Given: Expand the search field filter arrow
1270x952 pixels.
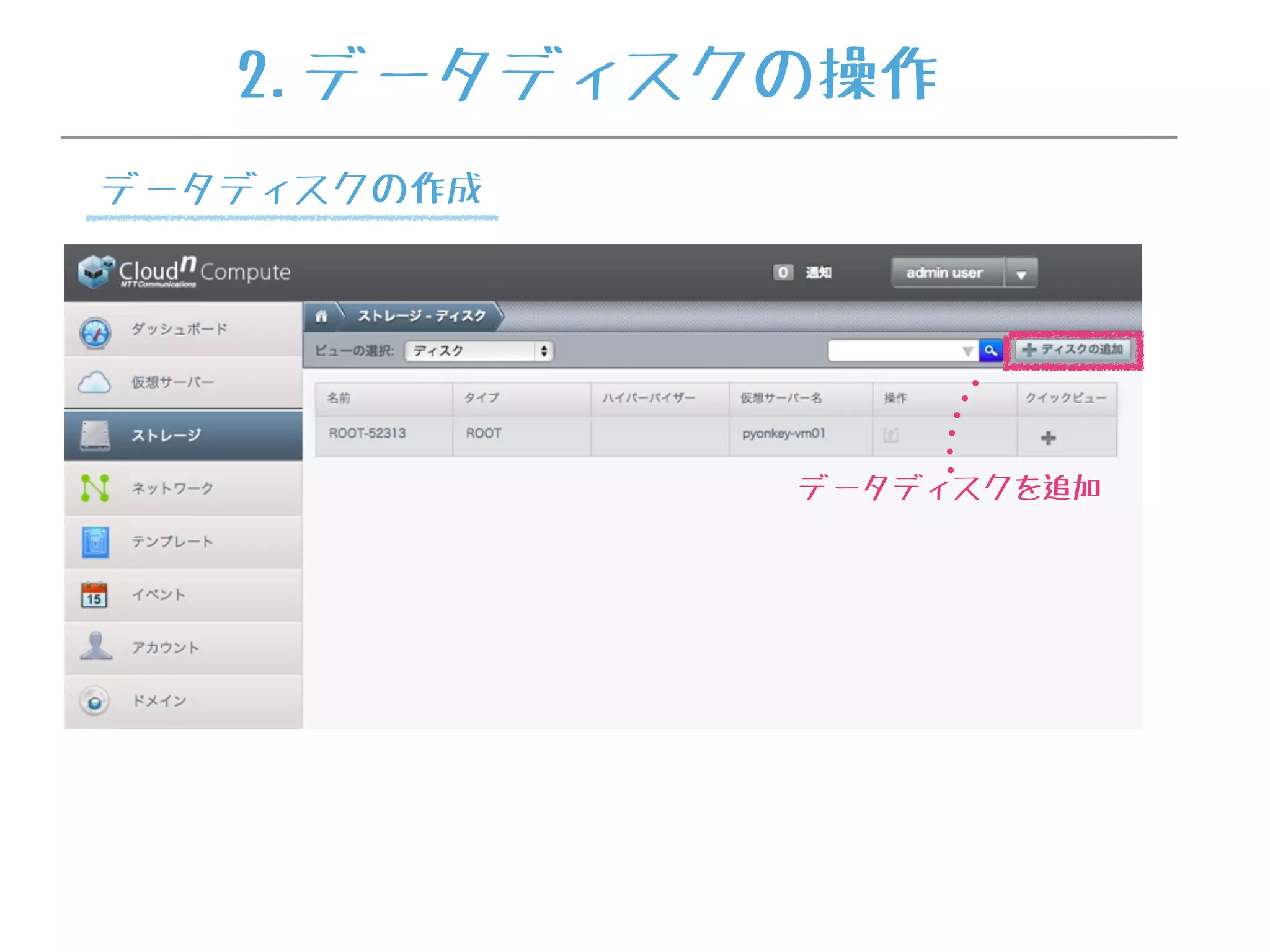Looking at the screenshot, I should click(967, 351).
